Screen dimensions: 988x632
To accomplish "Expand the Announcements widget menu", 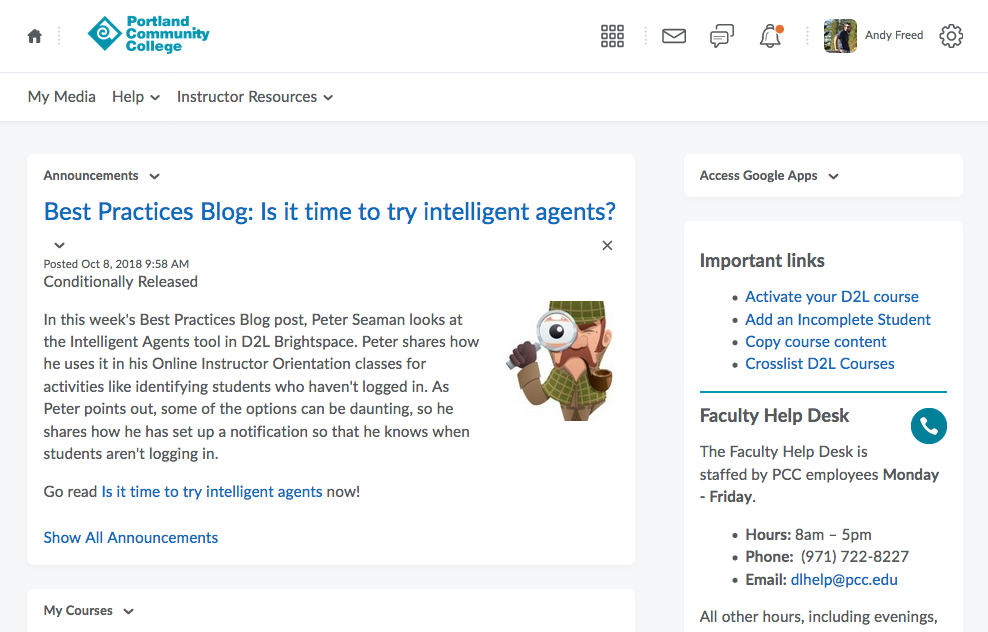I will [x=154, y=176].
